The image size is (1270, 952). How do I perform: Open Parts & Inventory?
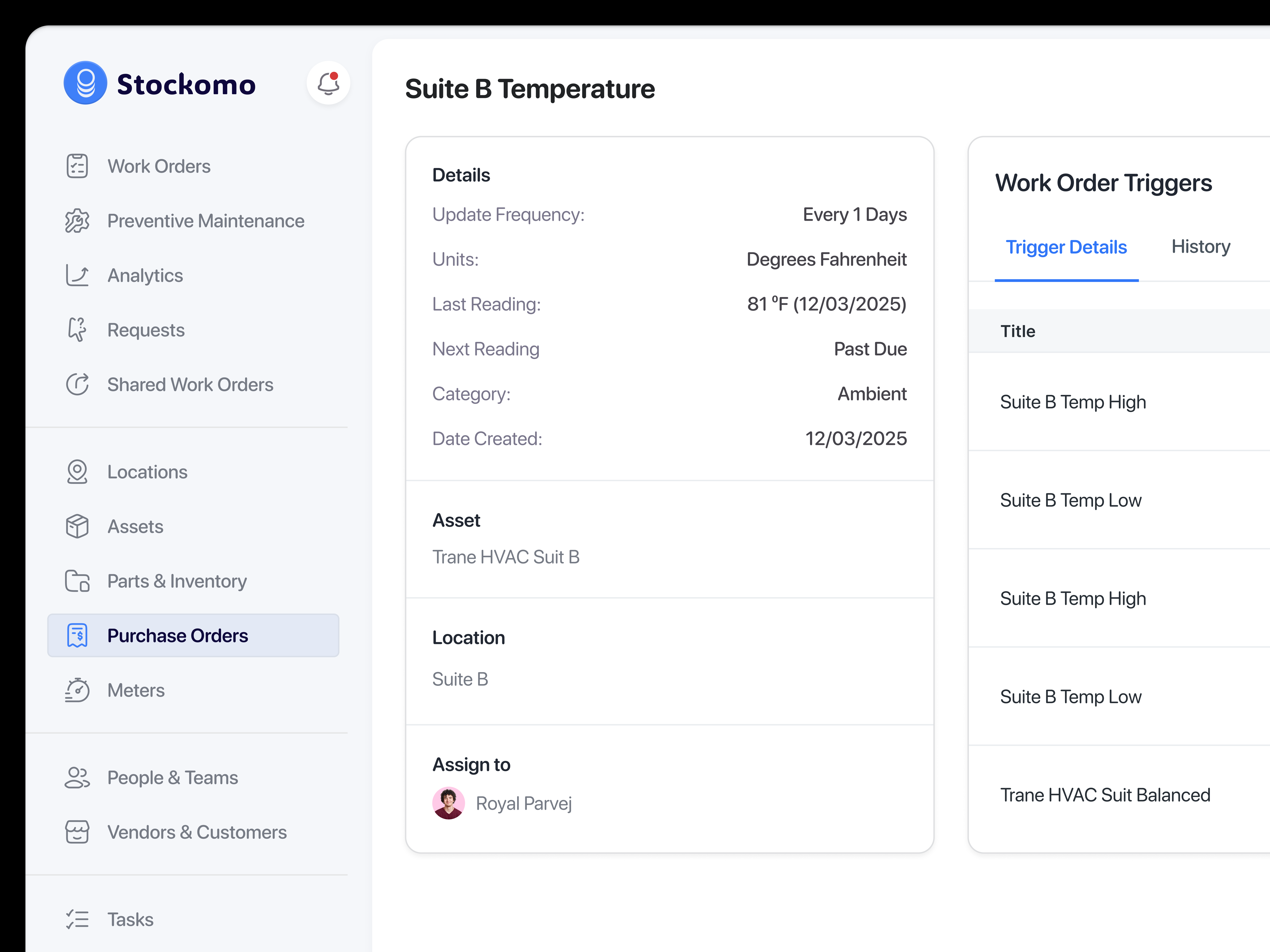tap(193, 581)
